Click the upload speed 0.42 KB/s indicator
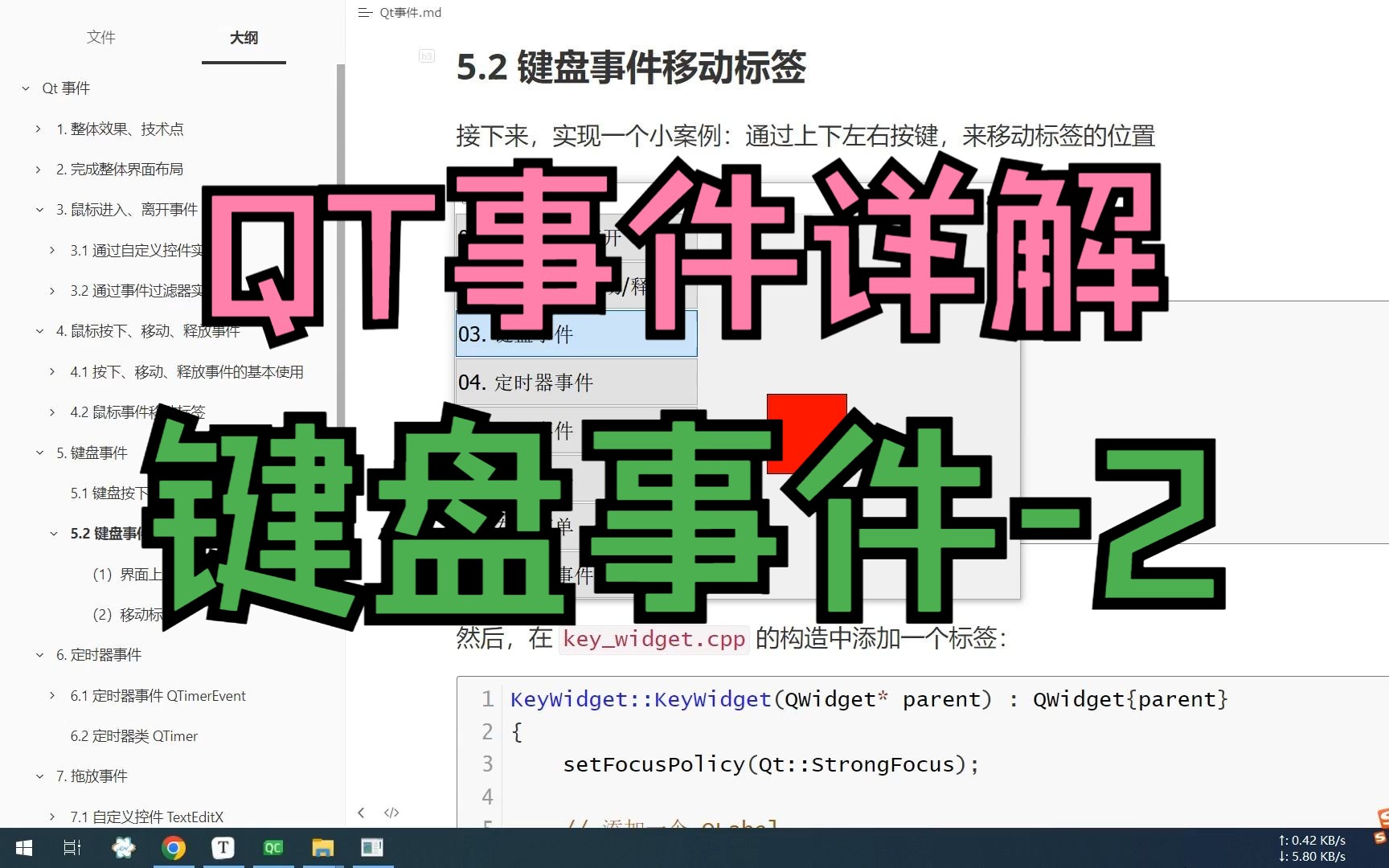The height and width of the screenshot is (868, 1389). click(1312, 840)
